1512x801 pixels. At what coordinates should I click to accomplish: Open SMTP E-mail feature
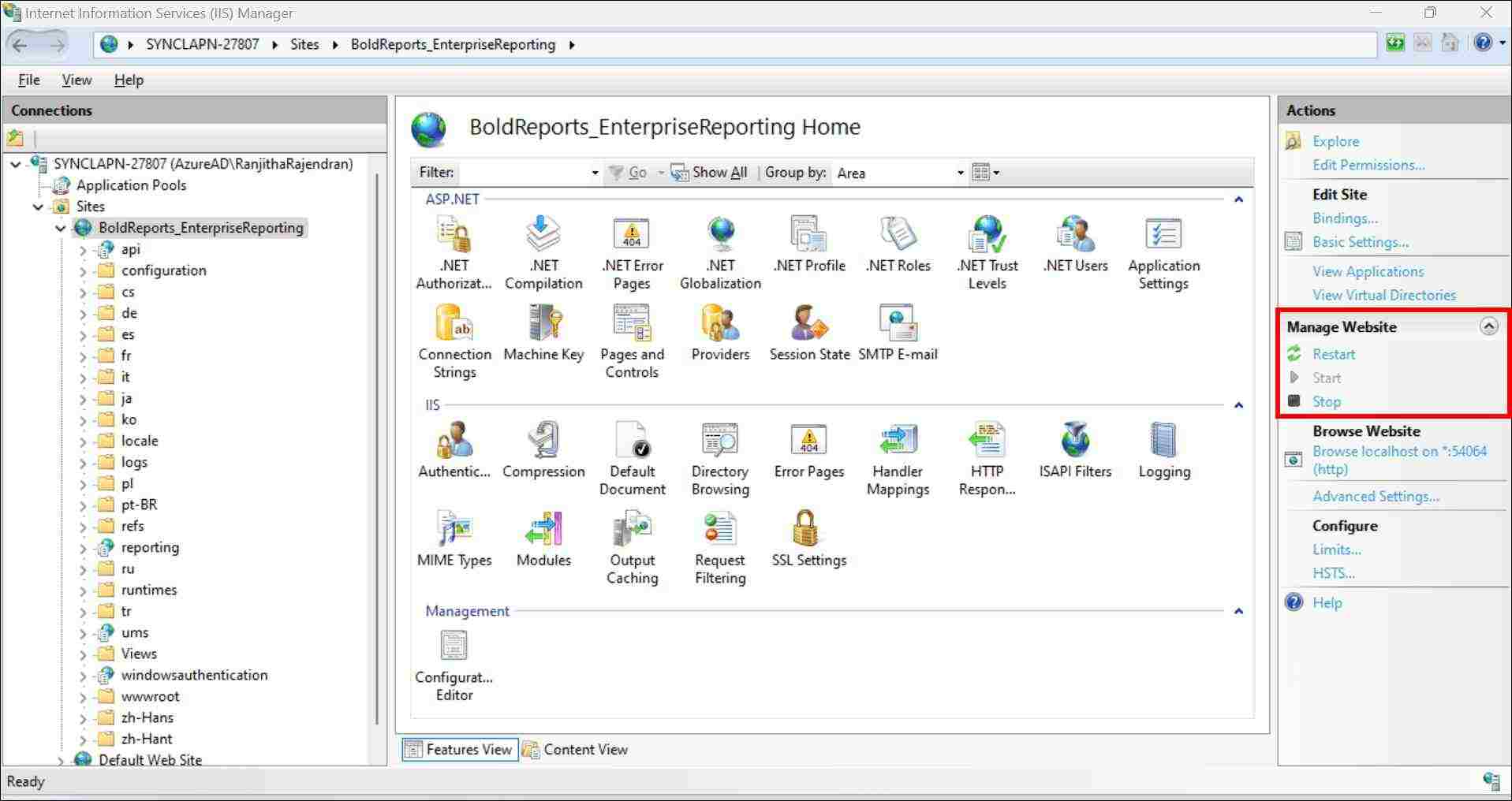point(898,333)
